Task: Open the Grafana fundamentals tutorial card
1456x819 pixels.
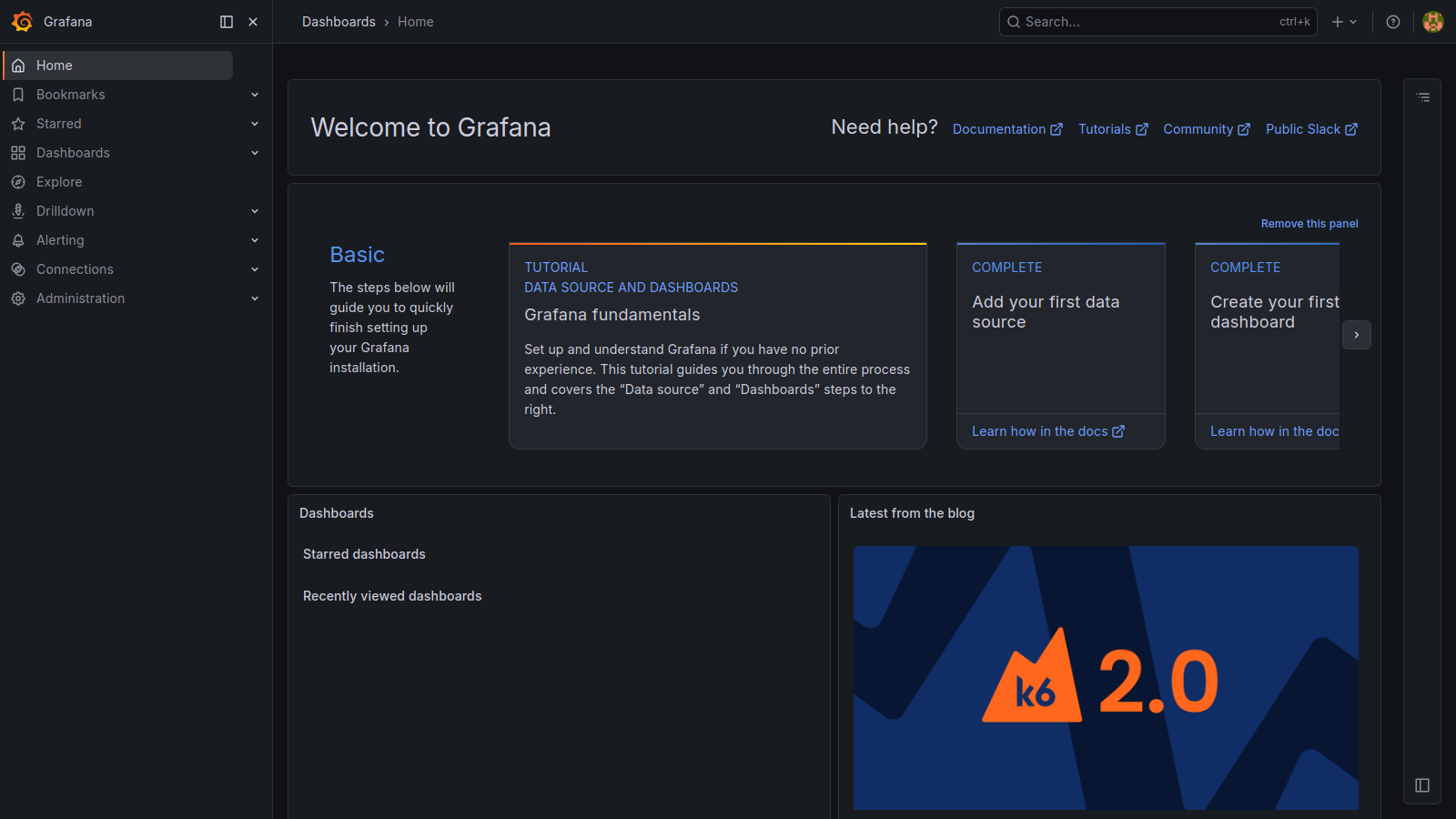Action: (718, 346)
